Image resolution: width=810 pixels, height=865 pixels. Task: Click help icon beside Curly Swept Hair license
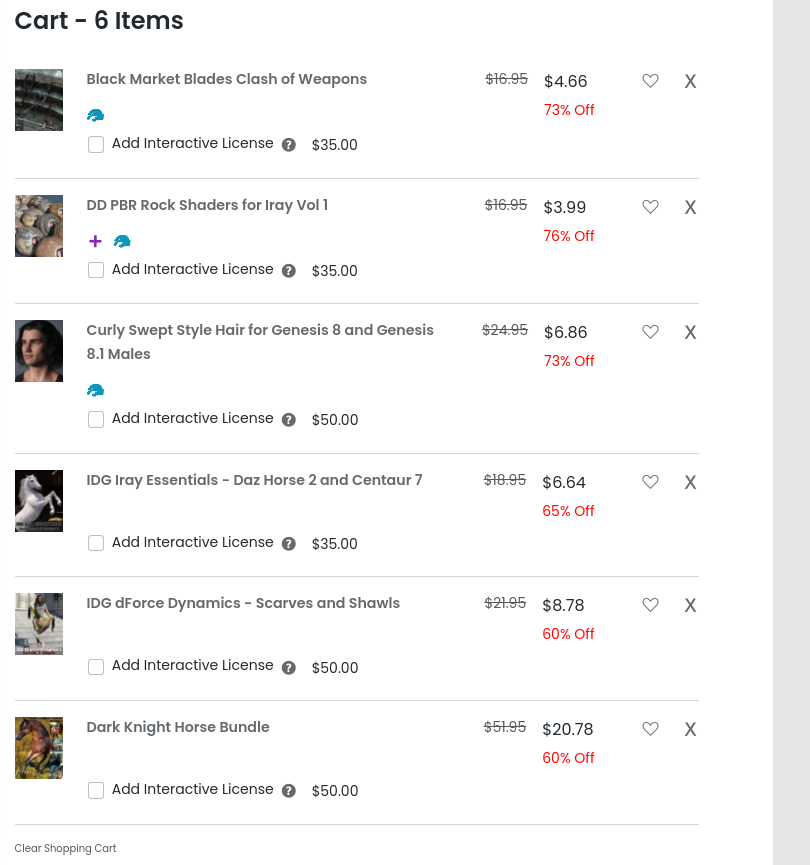click(289, 420)
